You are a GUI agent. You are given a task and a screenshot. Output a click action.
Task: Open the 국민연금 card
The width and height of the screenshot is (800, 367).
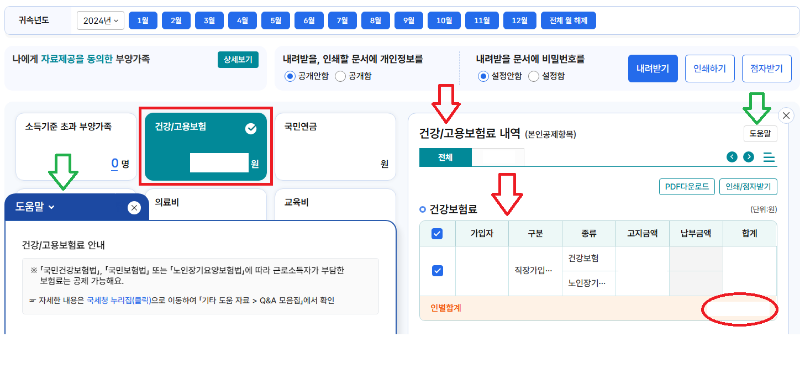coord(335,146)
